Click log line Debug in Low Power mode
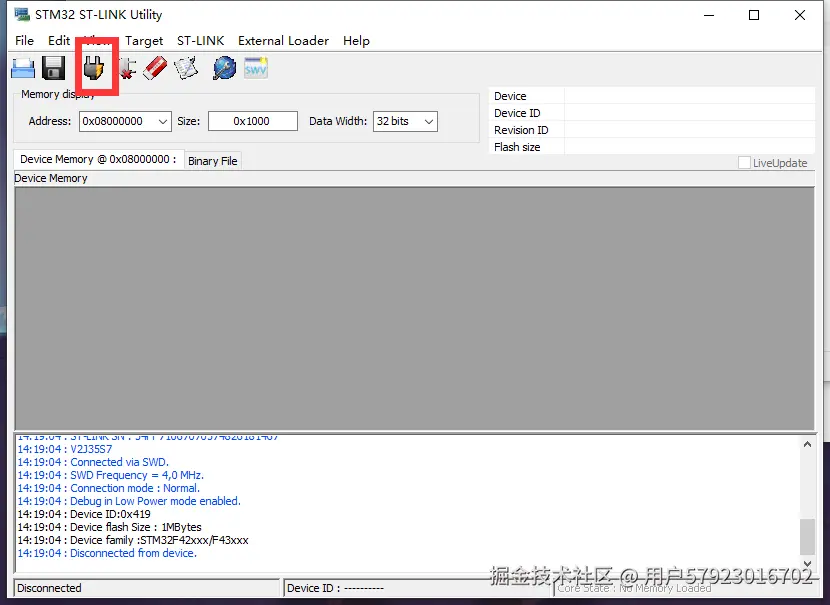This screenshot has height=605, width=830. point(129,501)
